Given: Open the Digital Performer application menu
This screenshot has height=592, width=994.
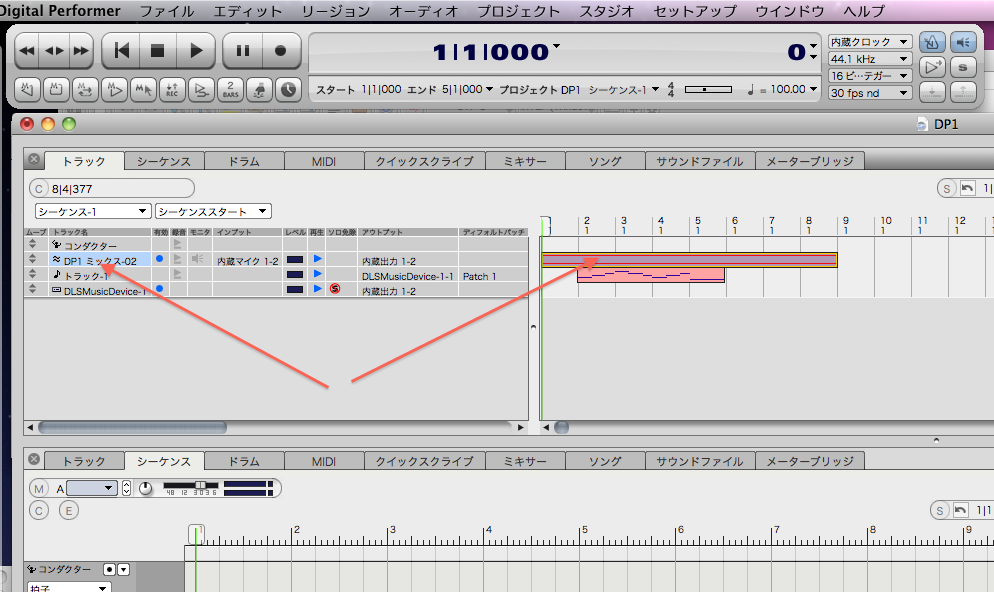Looking at the screenshot, I should 60,11.
